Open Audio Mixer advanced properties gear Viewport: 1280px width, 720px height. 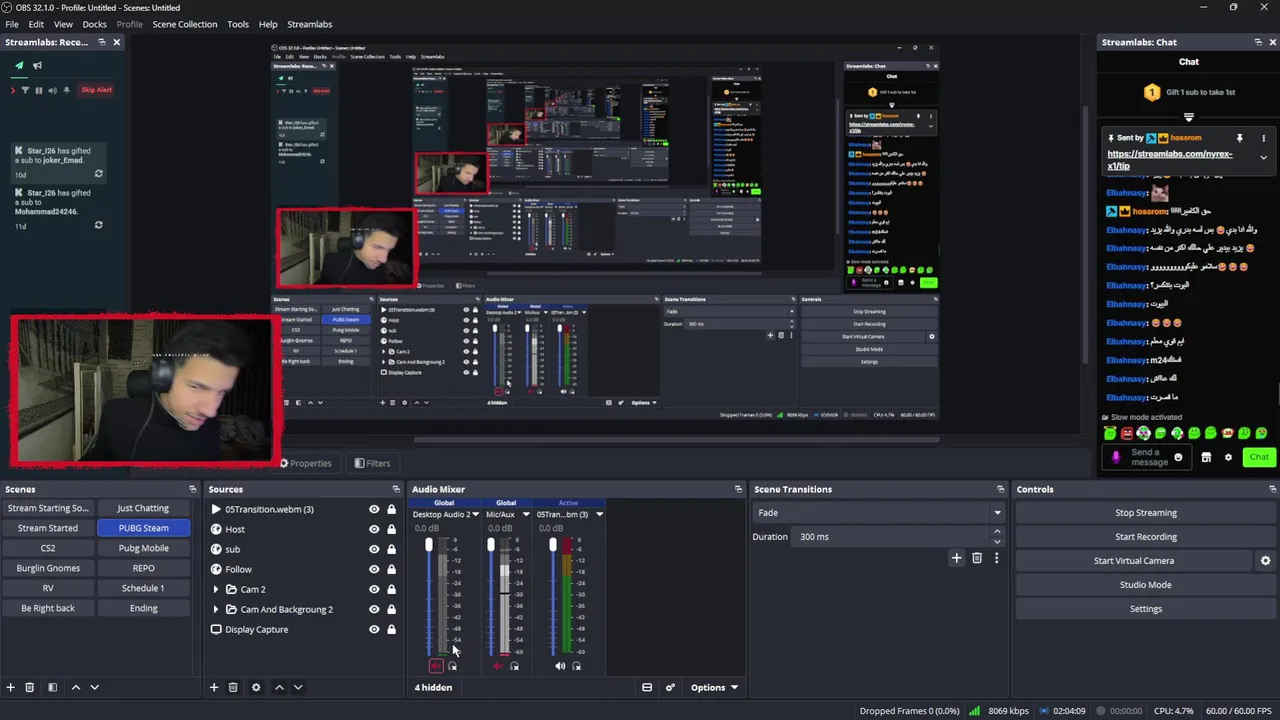(670, 687)
